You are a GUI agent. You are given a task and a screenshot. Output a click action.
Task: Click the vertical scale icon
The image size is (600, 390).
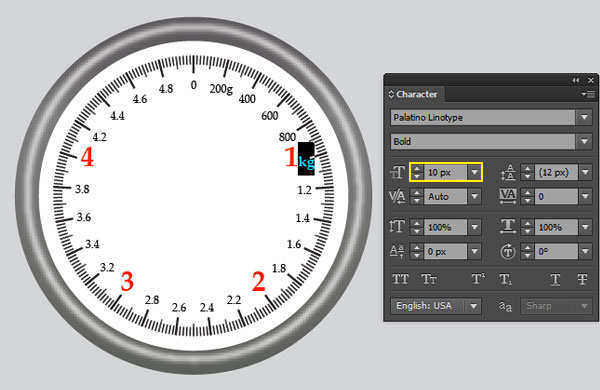[x=397, y=227]
